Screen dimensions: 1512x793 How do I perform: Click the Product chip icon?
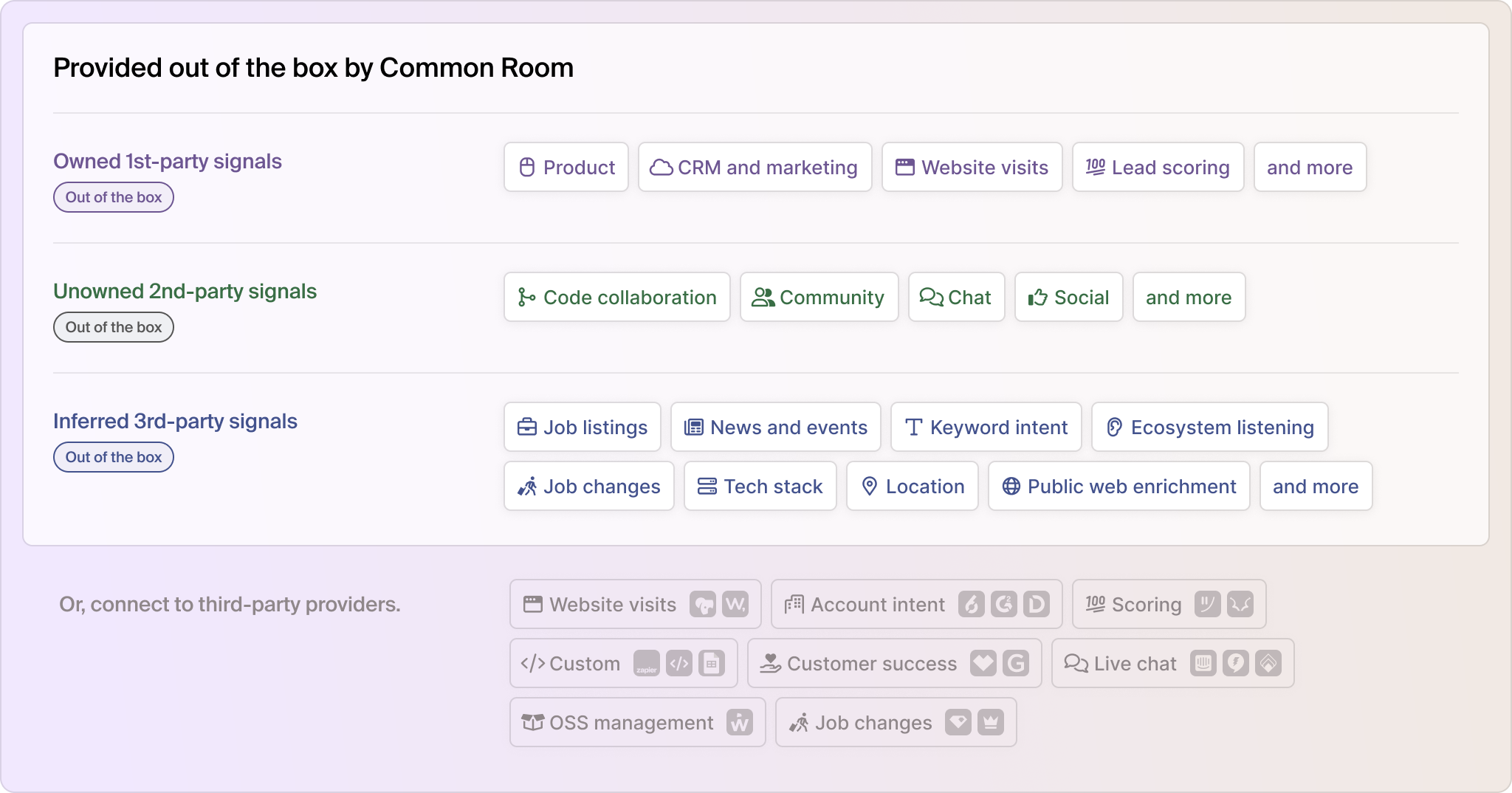pos(526,168)
